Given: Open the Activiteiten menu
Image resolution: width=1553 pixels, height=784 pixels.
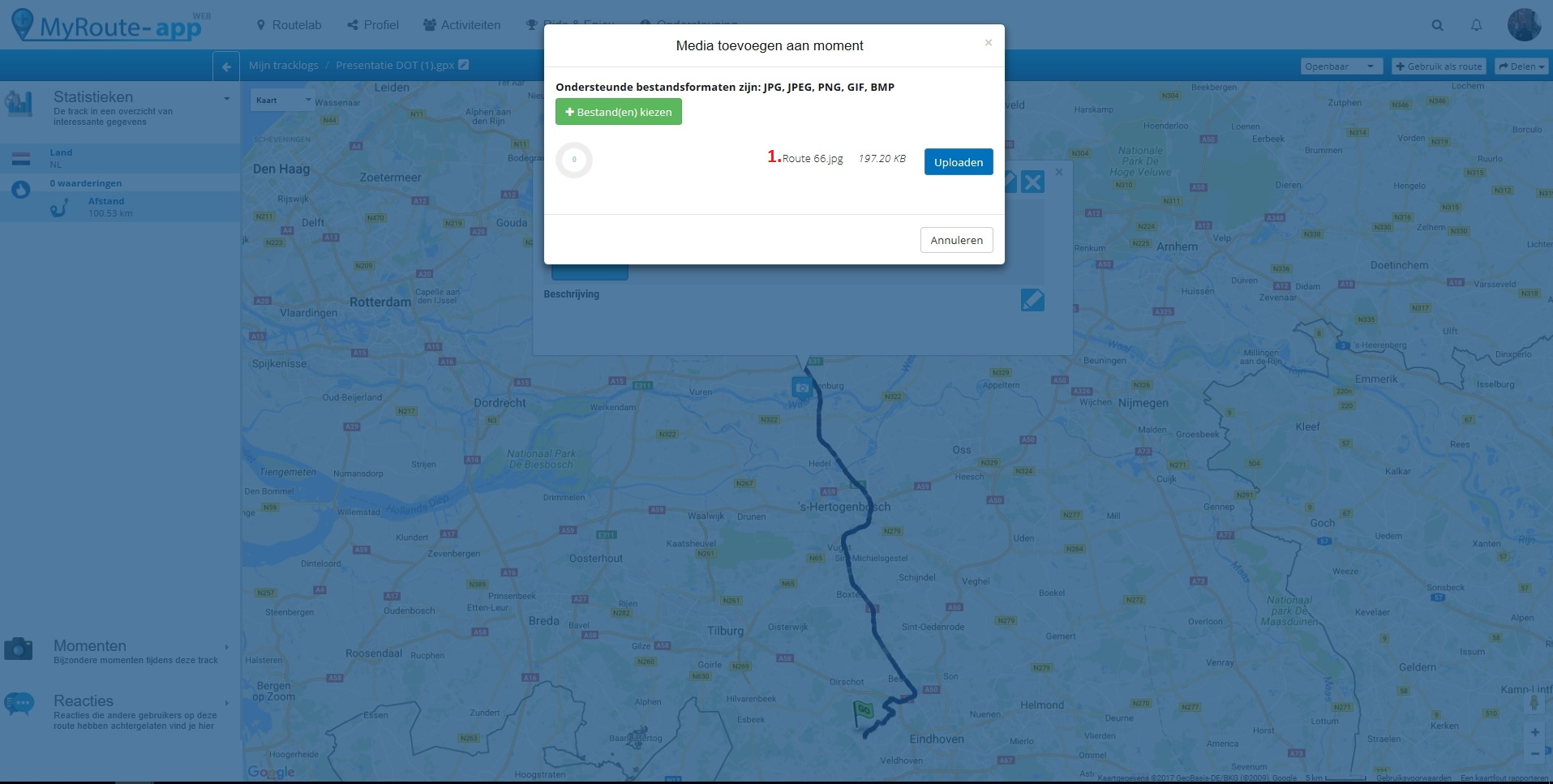Looking at the screenshot, I should 462,25.
